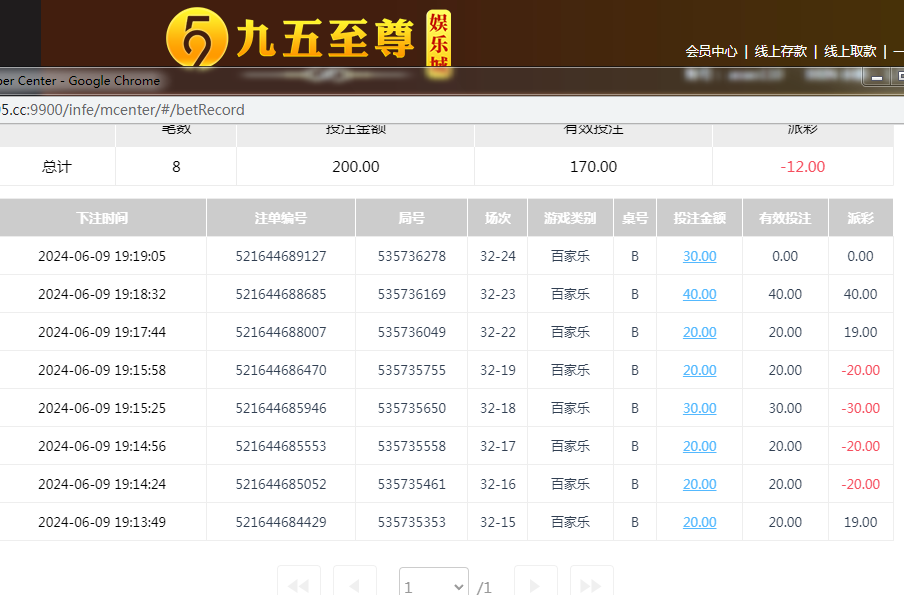
Task: Open 线上取款 in the top navigation
Action: pos(850,51)
